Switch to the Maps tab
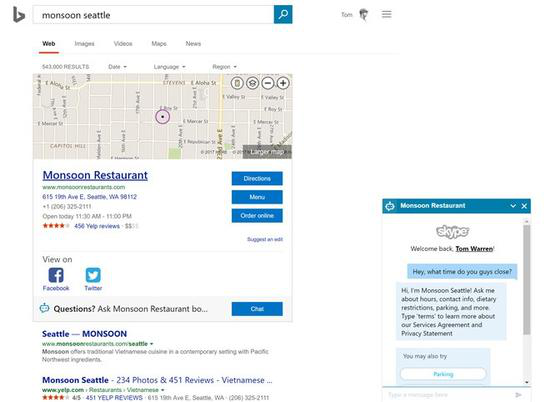Viewport: 550px width, 402px height. coord(159,44)
